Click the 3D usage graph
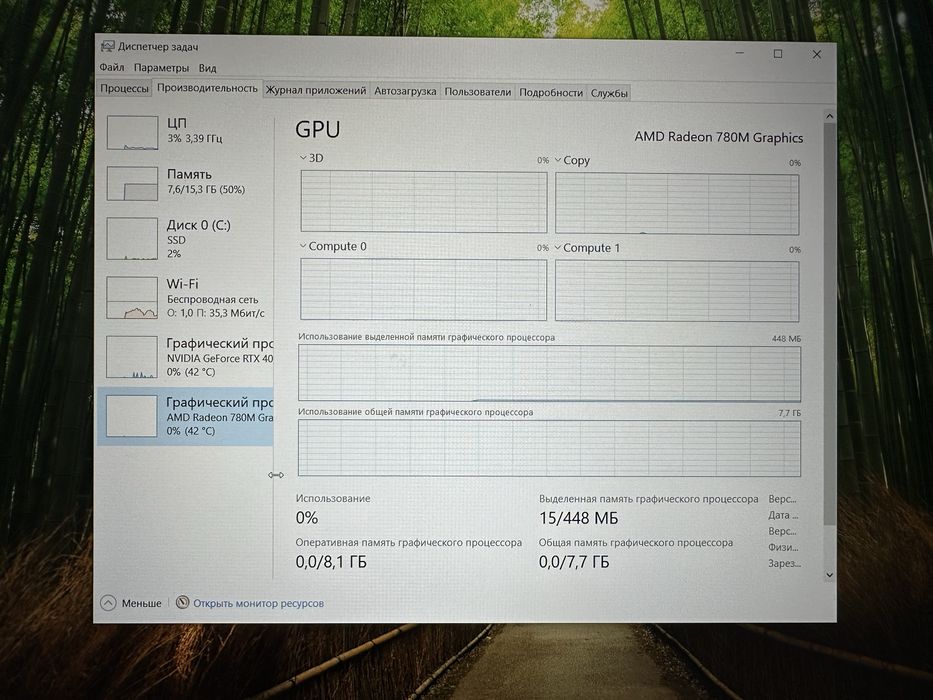 [x=424, y=201]
